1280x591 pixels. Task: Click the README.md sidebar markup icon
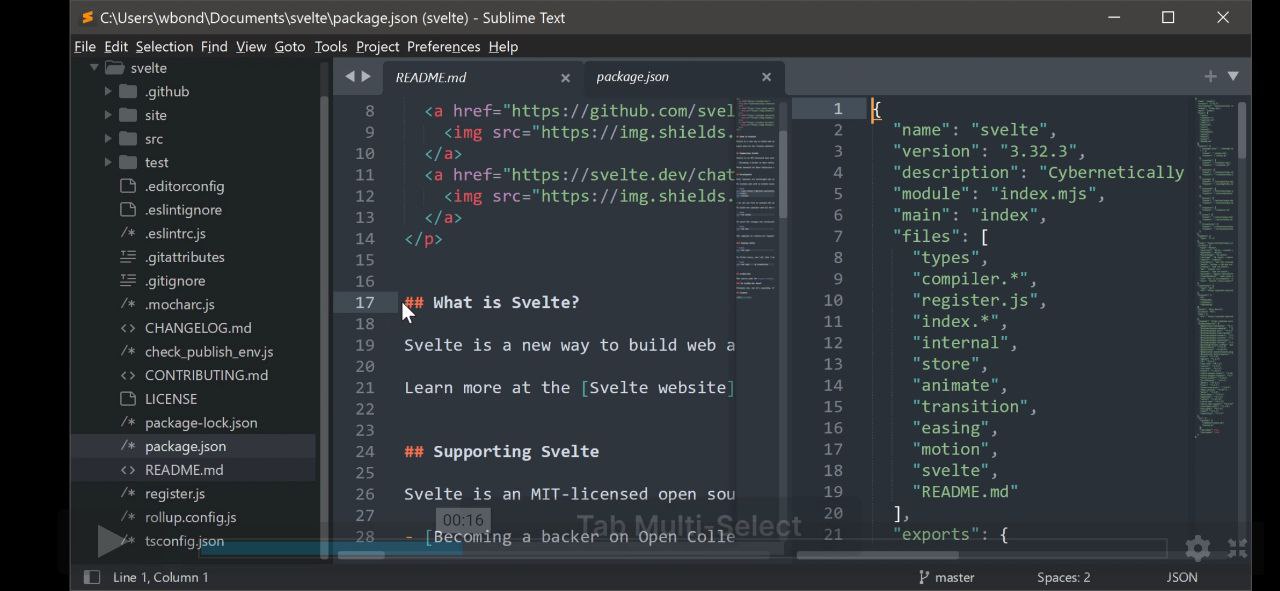128,470
